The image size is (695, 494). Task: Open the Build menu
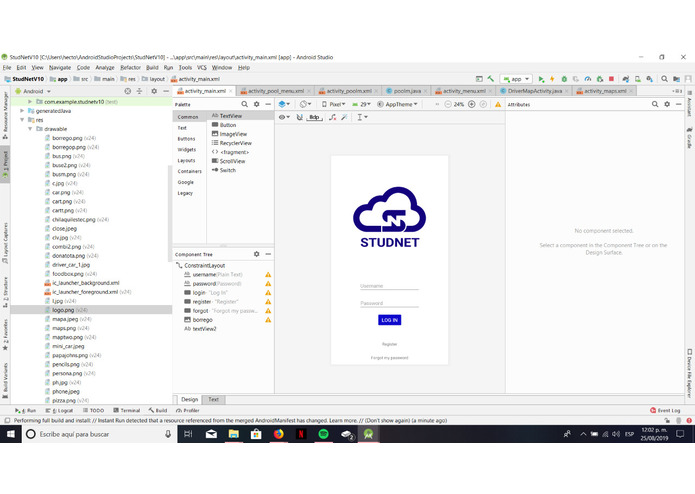(x=152, y=67)
